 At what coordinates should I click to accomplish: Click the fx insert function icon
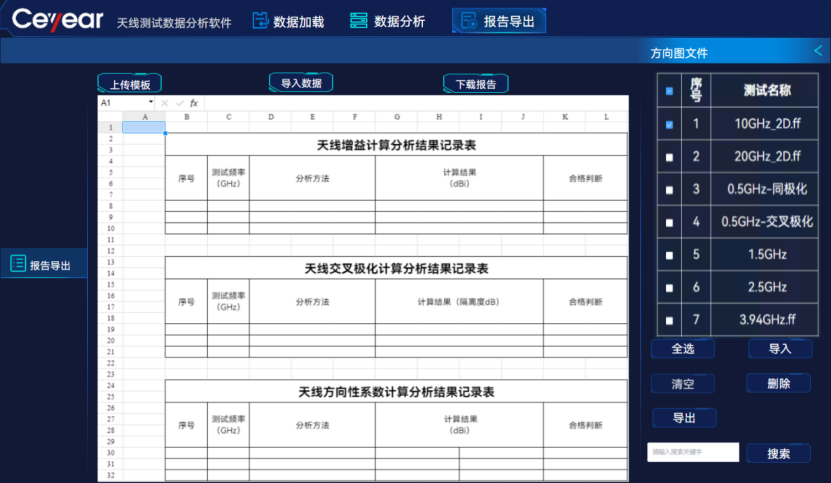point(194,103)
